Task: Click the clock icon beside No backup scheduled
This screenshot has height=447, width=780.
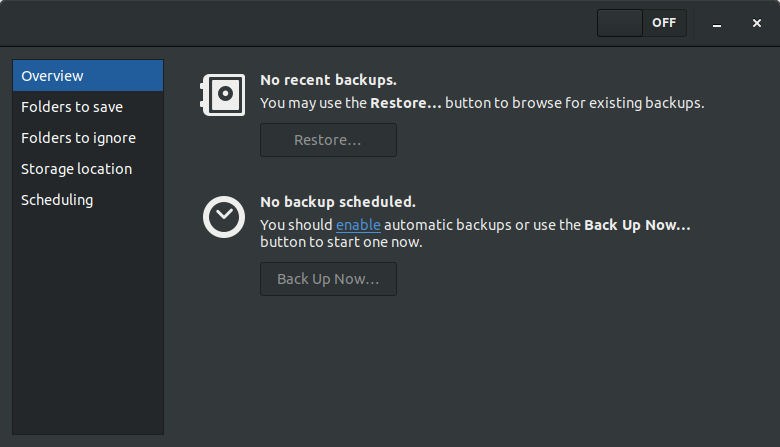Action: tap(223, 217)
